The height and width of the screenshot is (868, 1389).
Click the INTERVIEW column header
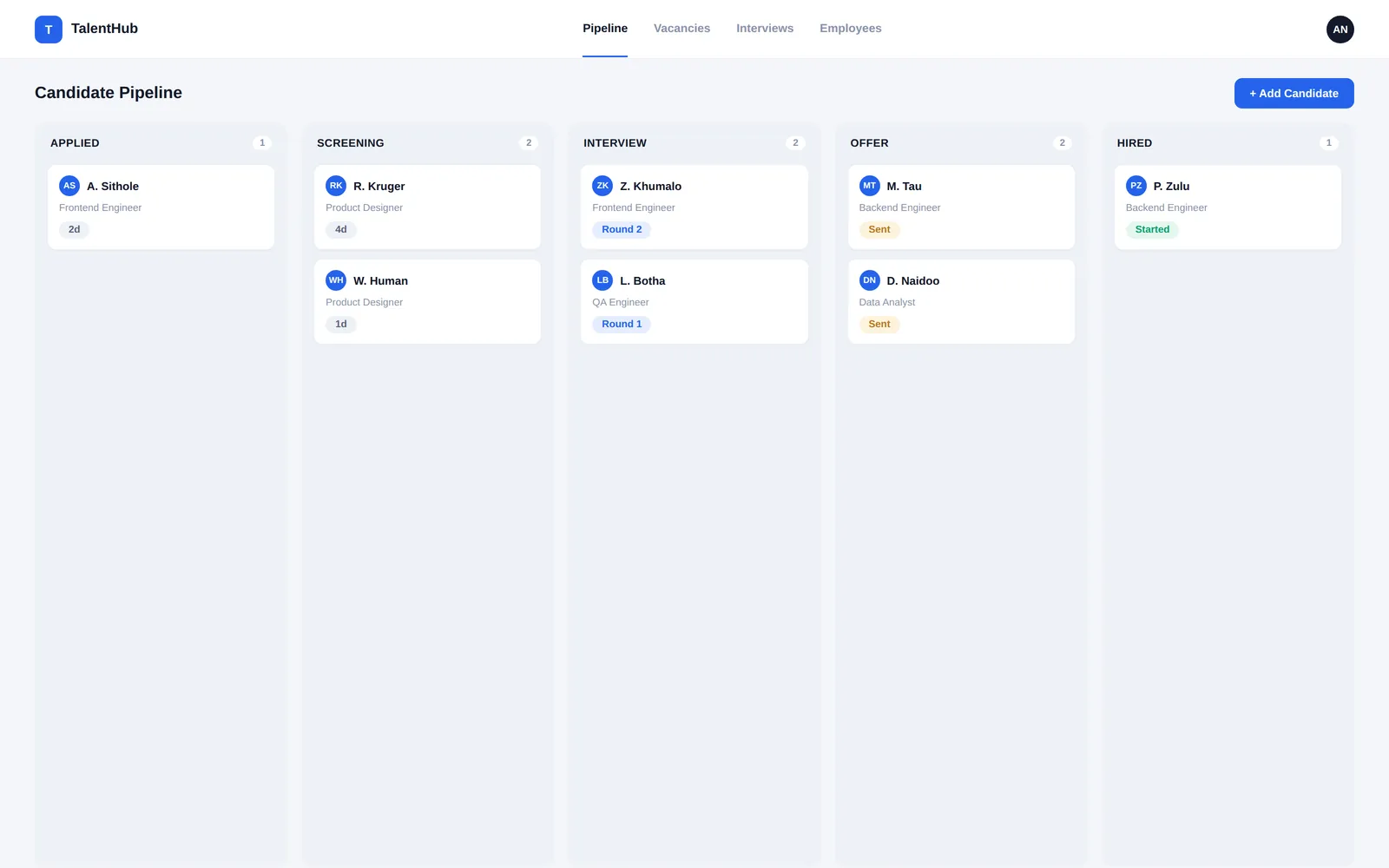(615, 143)
